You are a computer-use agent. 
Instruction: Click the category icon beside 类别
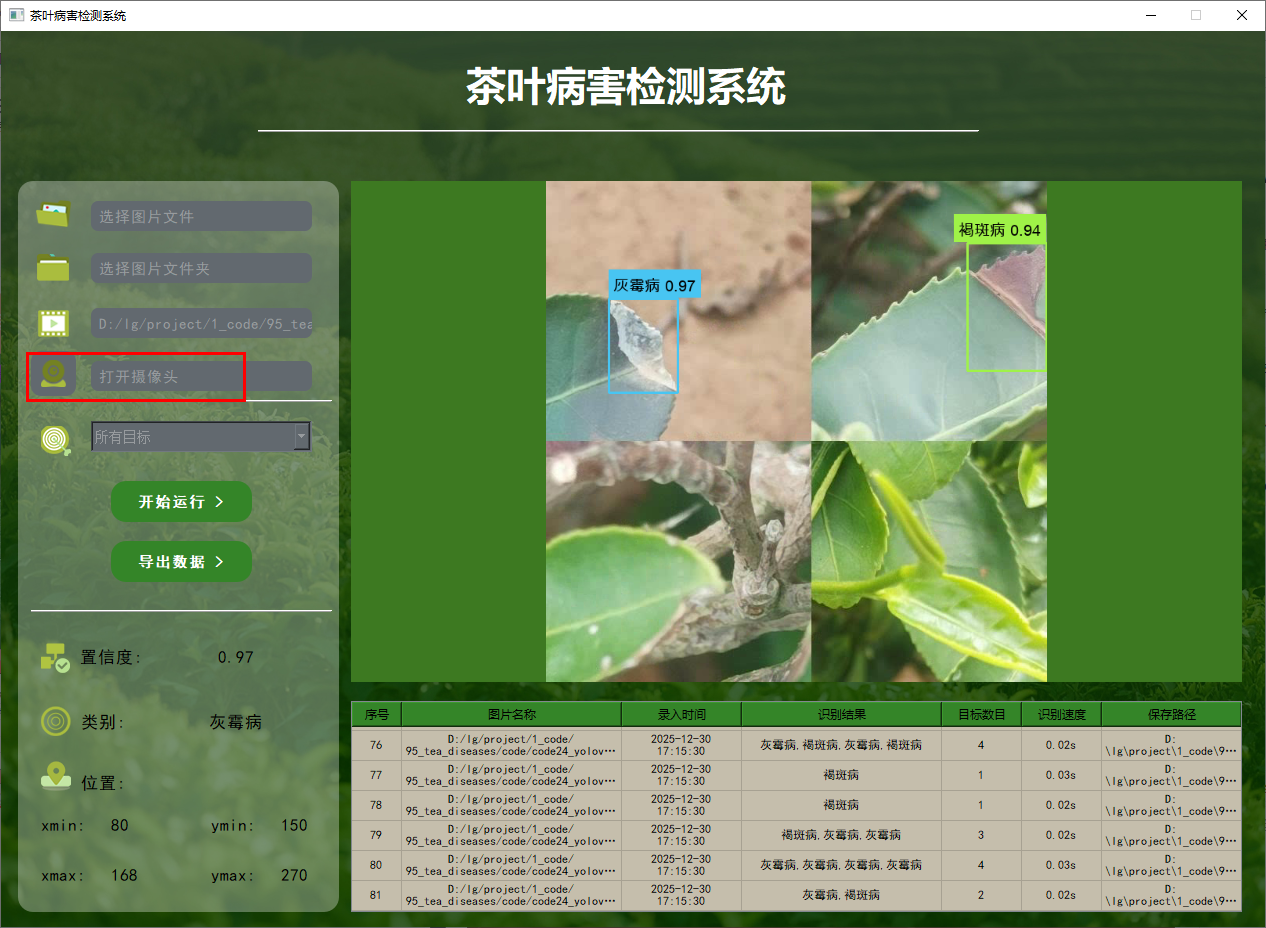click(x=55, y=721)
